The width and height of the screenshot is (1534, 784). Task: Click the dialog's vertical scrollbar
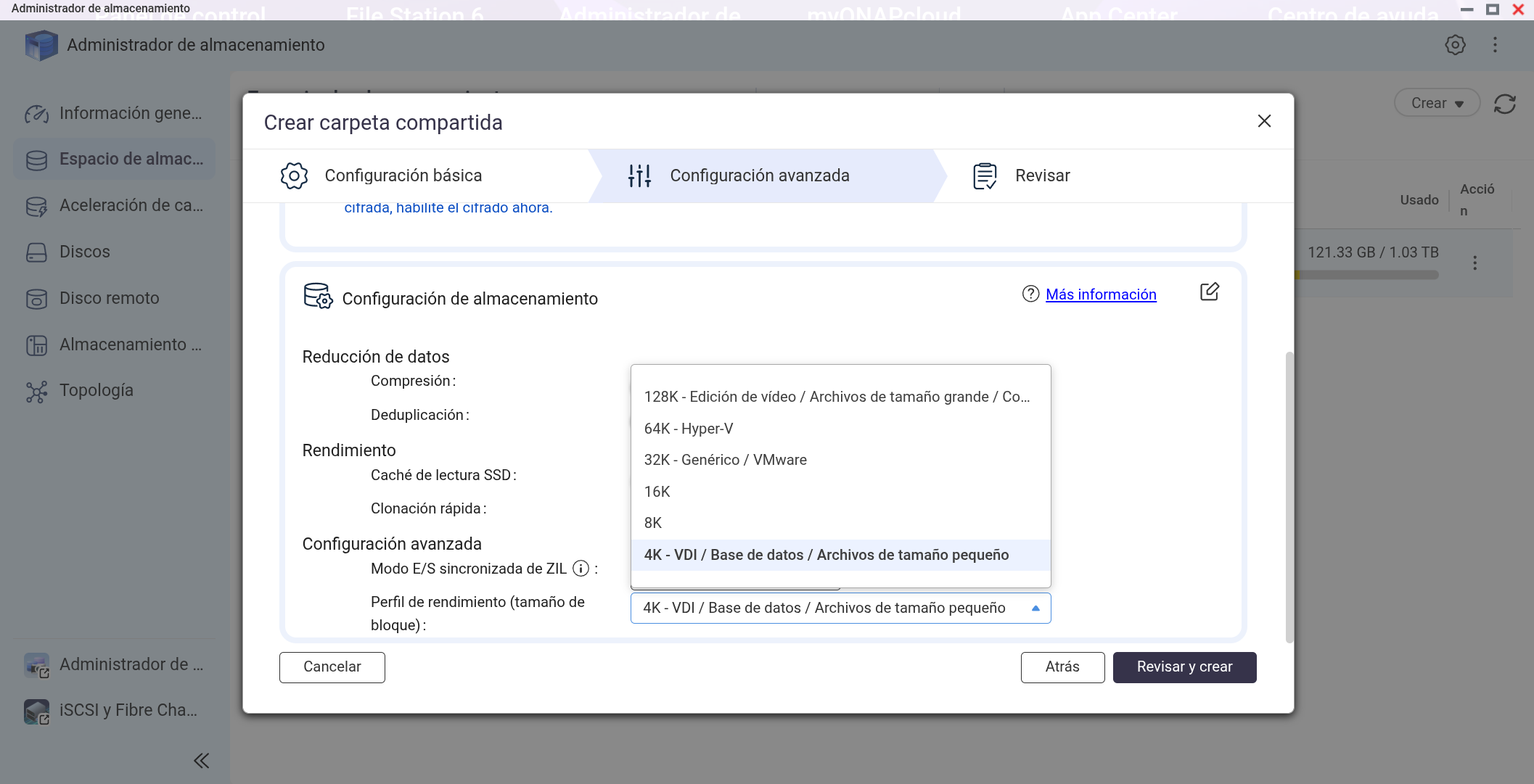tap(1289, 496)
